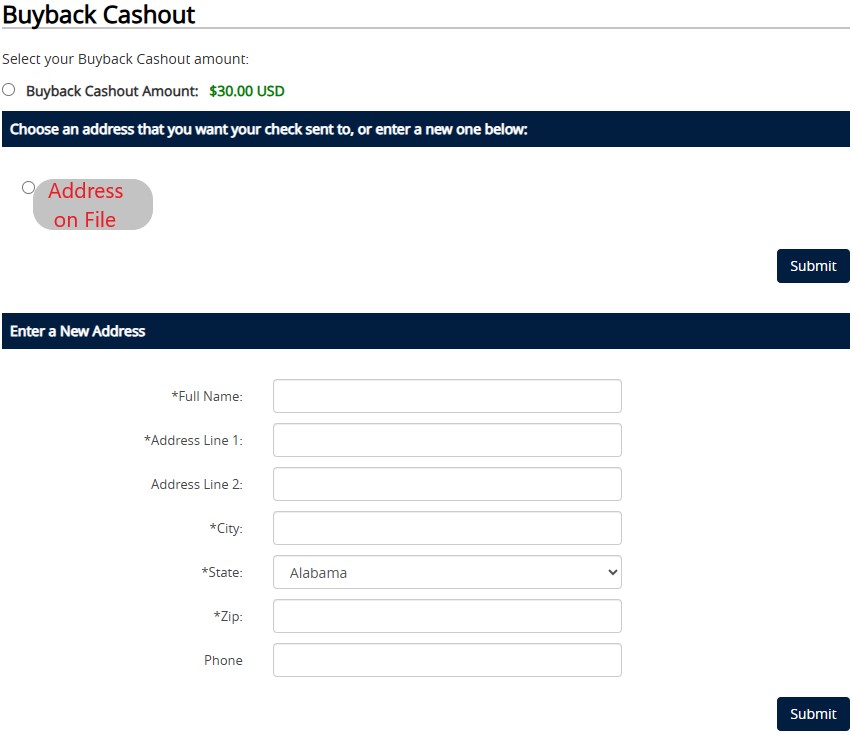This screenshot has height=735, width=853.
Task: Click the upper Submit button
Action: (x=813, y=266)
